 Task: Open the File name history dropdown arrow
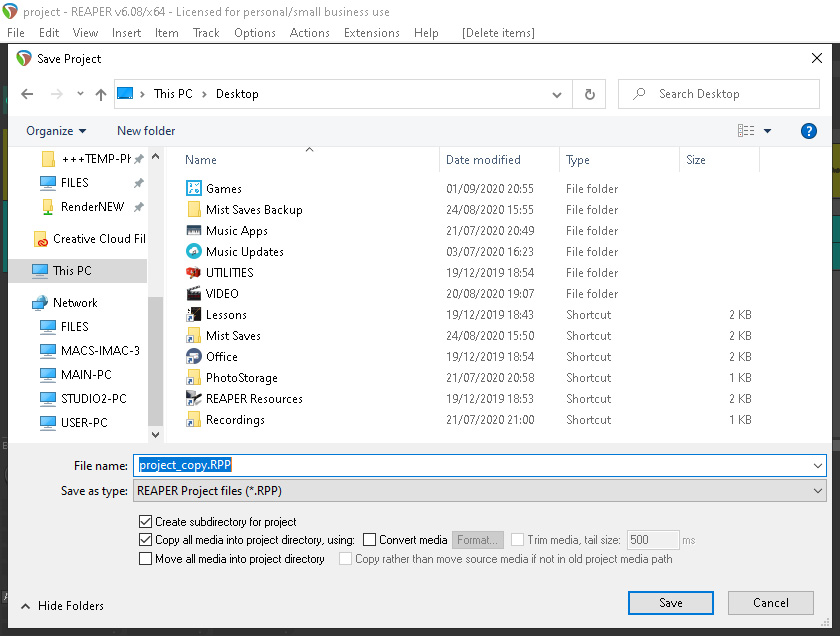point(818,466)
